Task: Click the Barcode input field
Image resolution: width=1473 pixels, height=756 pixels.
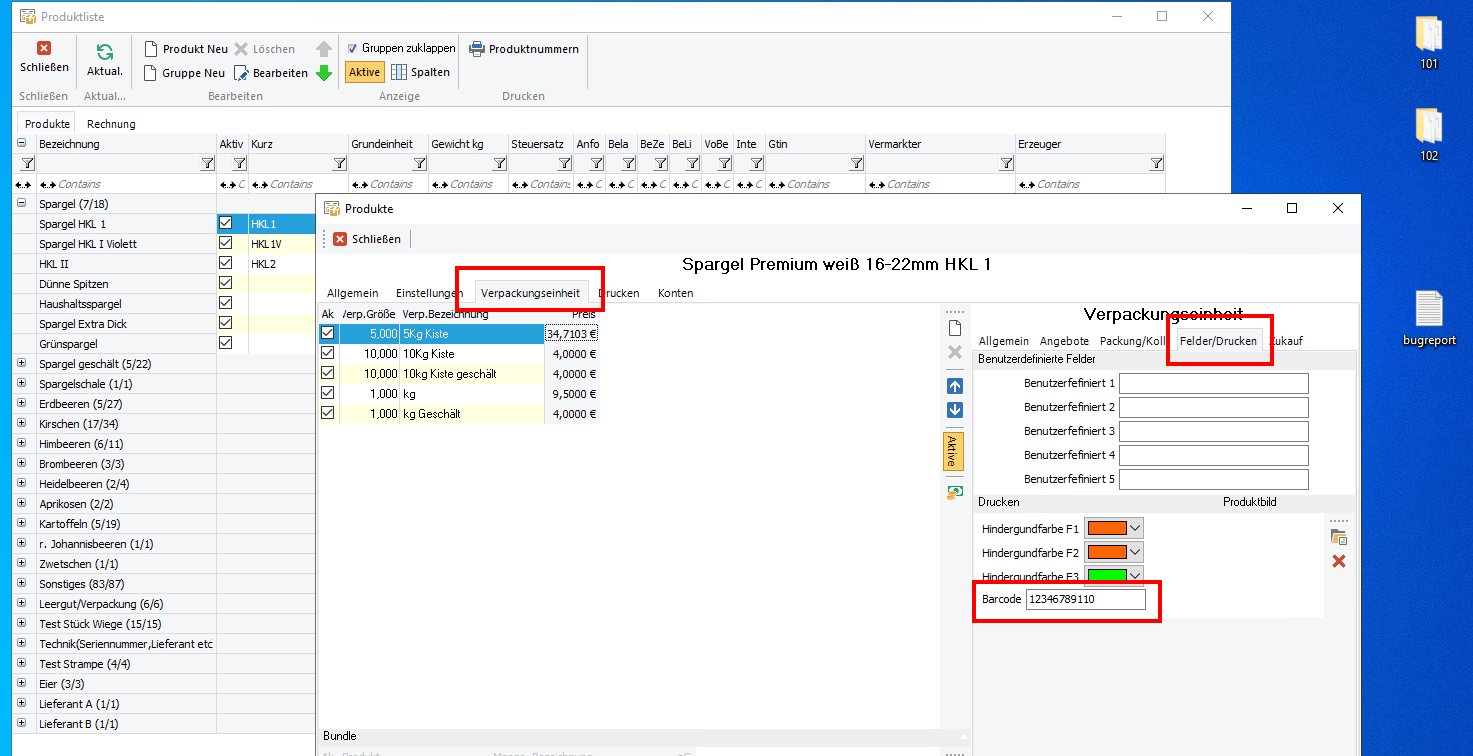Action: (x=1085, y=599)
